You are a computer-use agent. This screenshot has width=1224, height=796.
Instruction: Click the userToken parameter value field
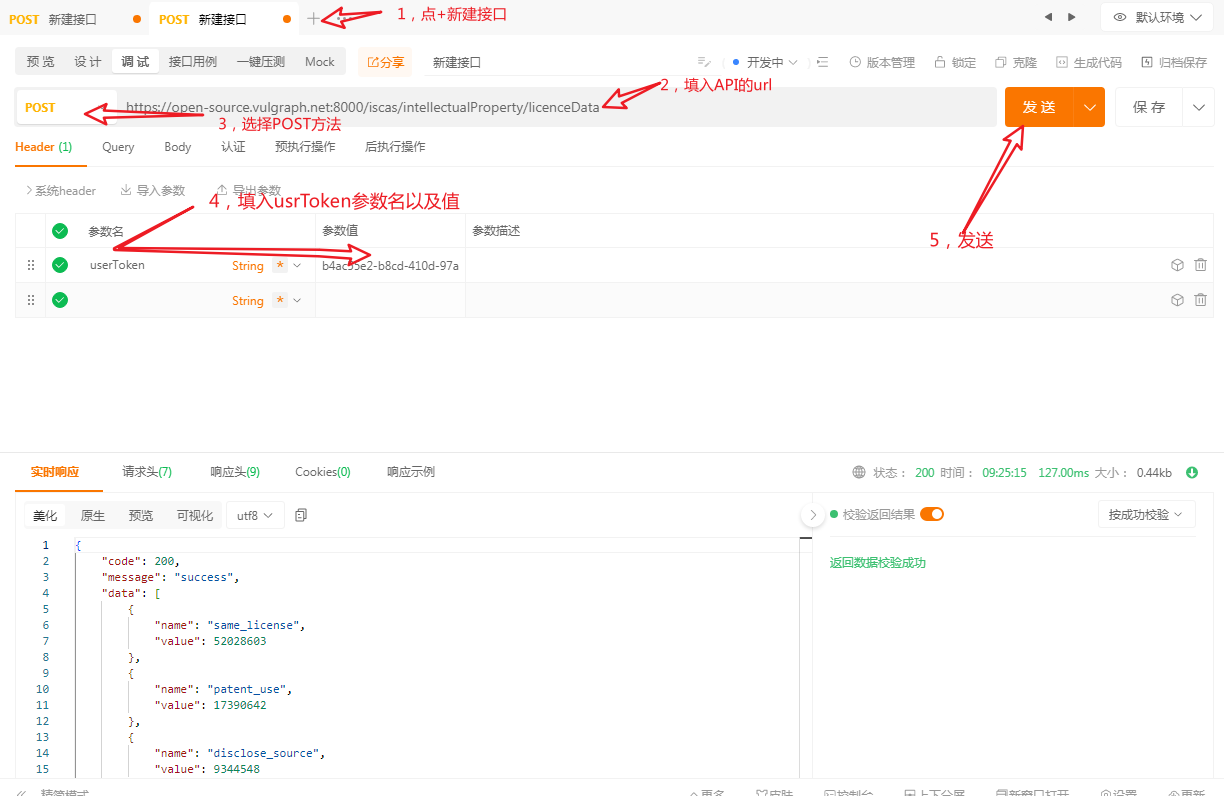click(390, 265)
